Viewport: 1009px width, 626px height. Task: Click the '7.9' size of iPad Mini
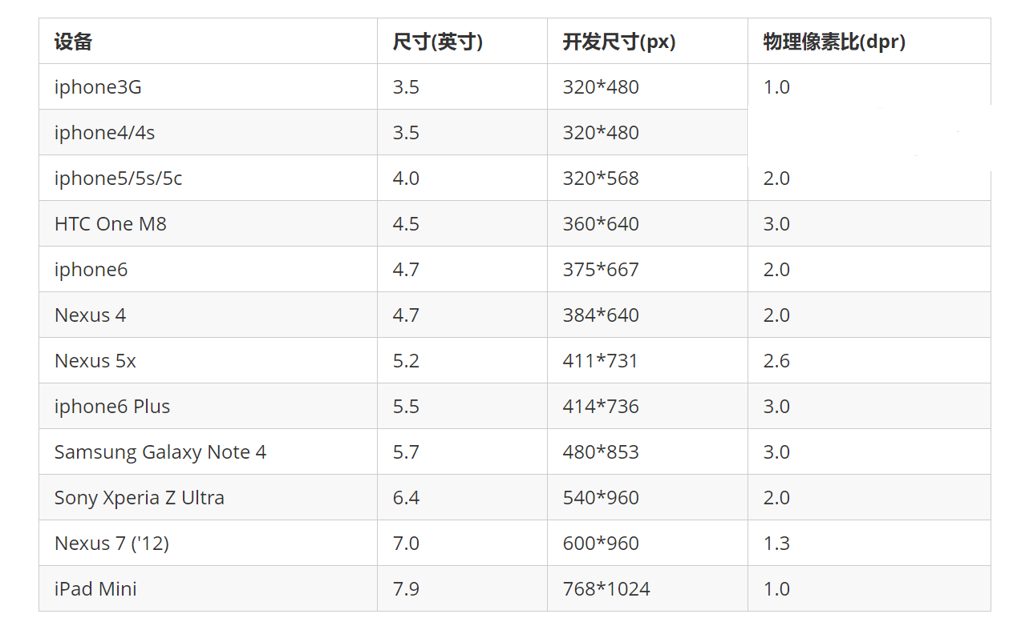(406, 589)
